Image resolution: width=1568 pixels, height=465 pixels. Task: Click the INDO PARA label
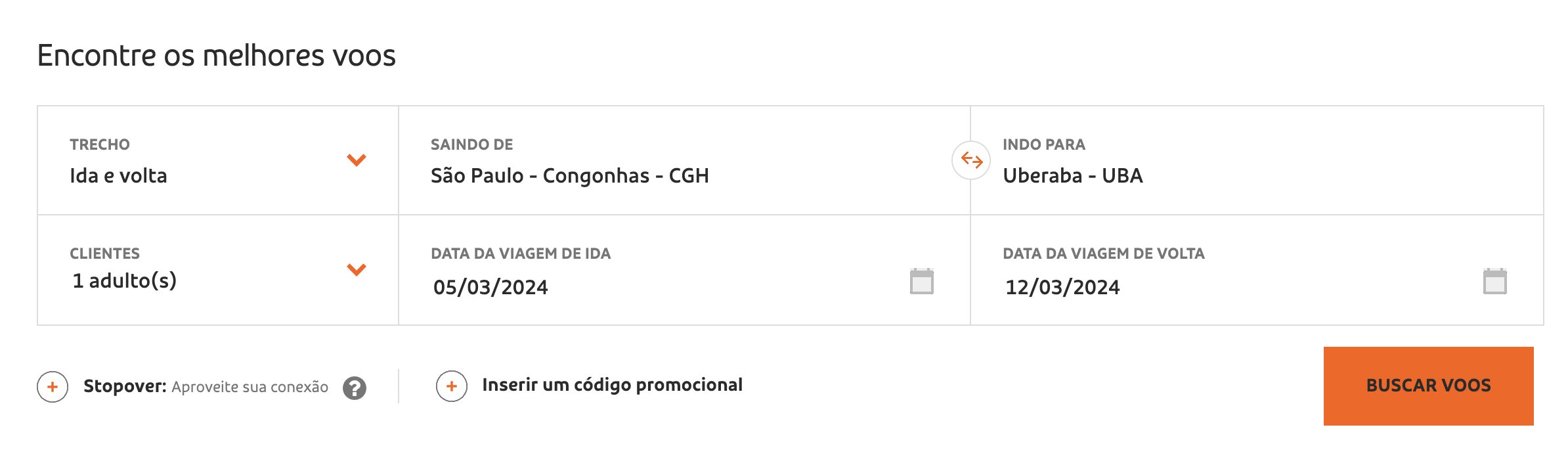(1044, 144)
